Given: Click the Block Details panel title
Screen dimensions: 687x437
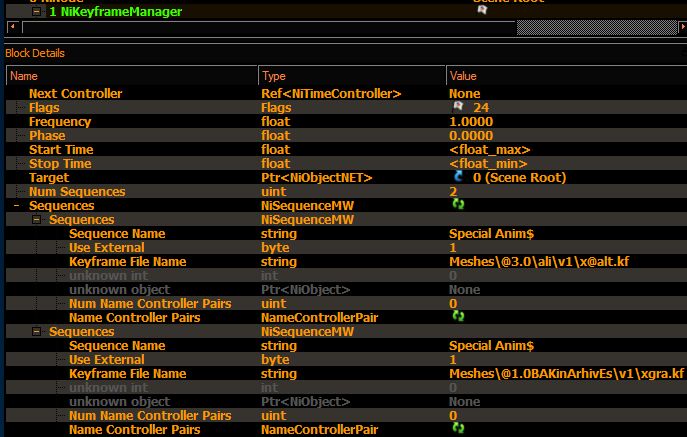Looking at the screenshot, I should 35,53.
